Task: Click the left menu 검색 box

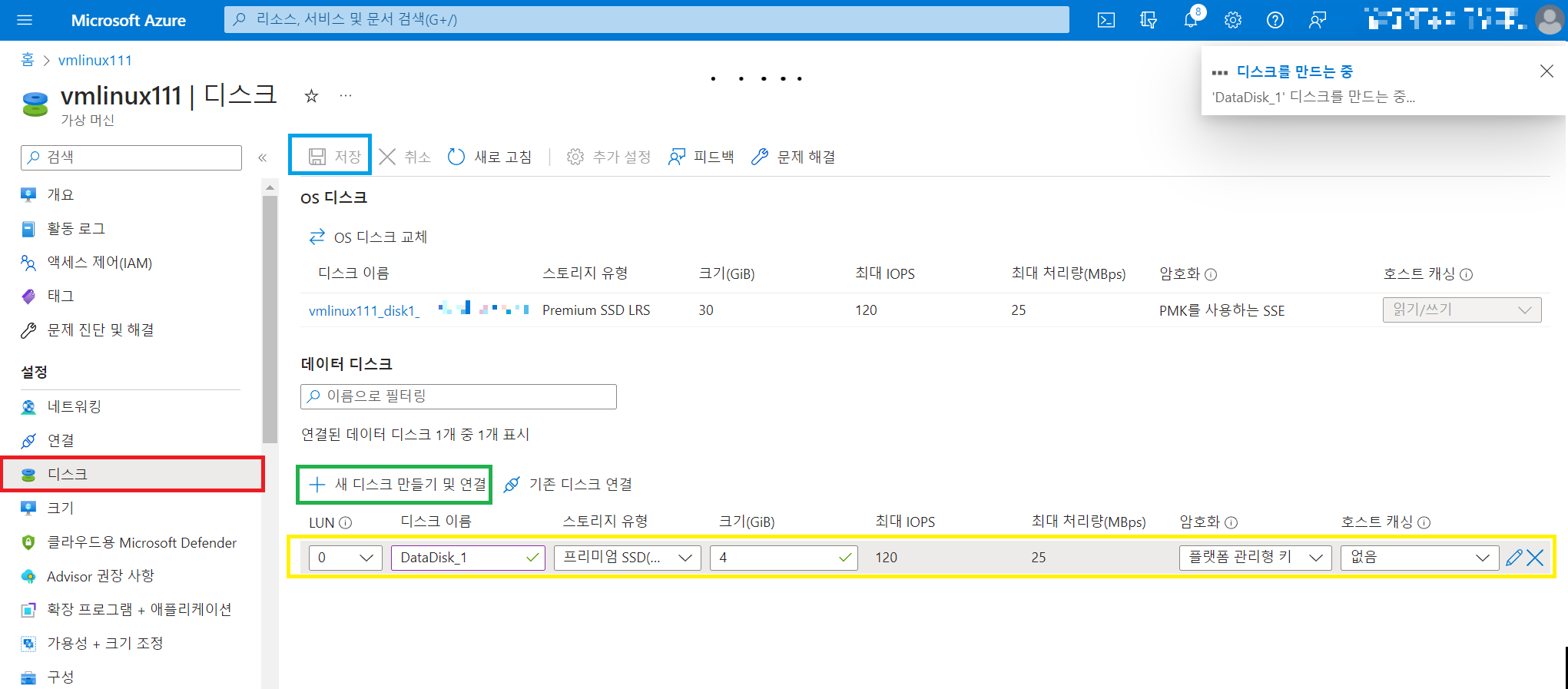Action: tap(131, 157)
